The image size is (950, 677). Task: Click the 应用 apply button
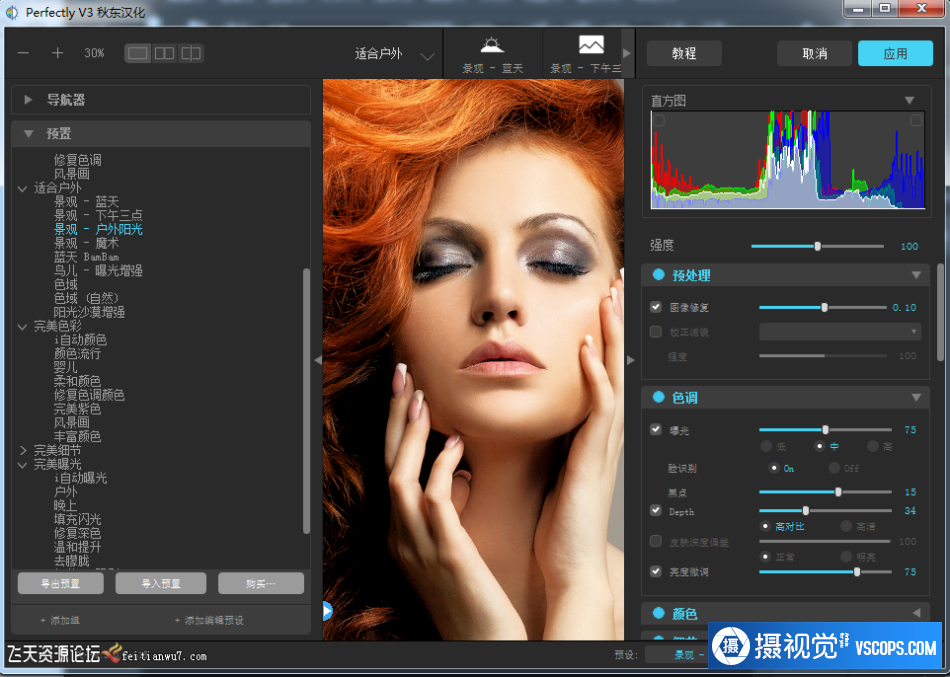895,53
